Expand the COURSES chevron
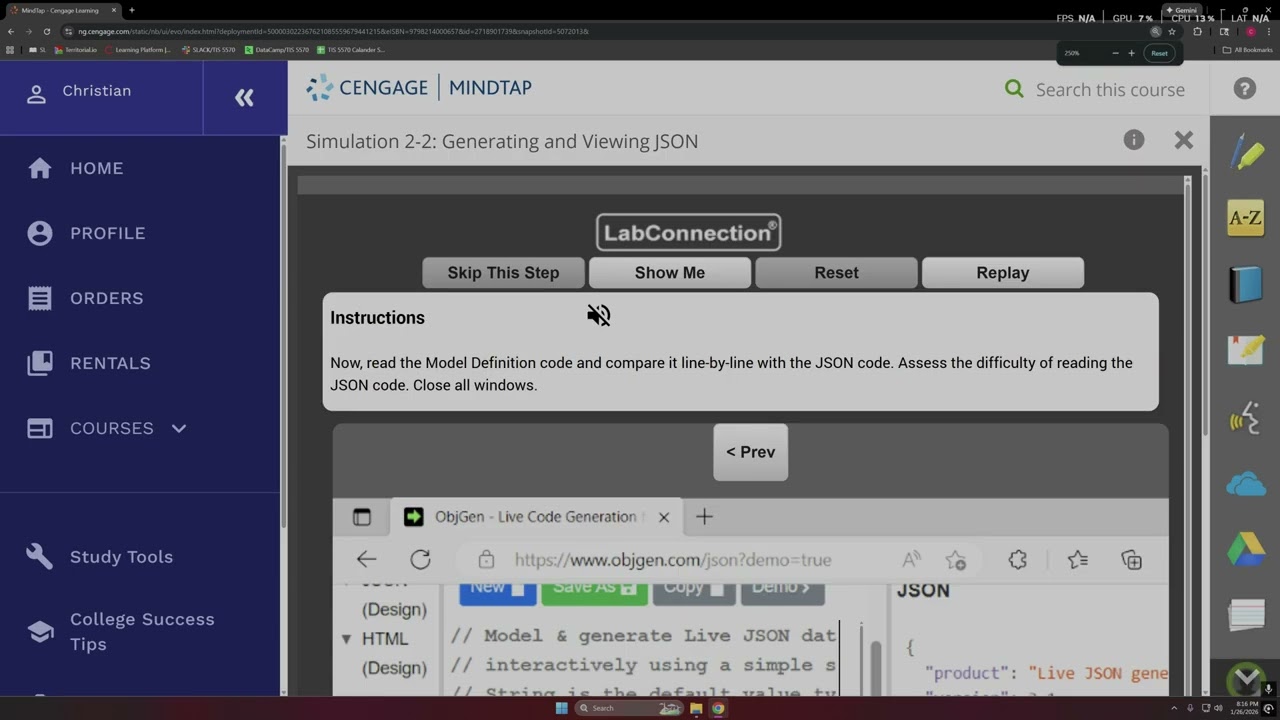1280x720 pixels. pyautogui.click(x=179, y=428)
